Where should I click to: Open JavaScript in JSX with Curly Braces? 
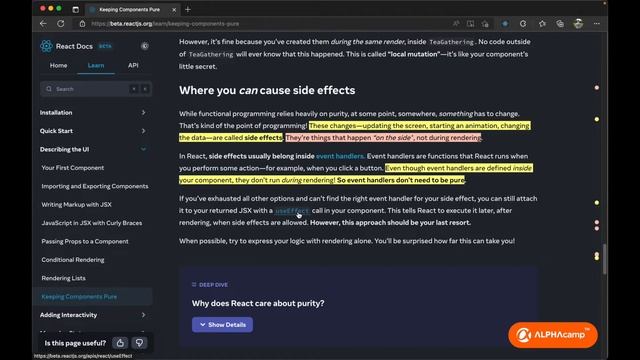pos(92,223)
